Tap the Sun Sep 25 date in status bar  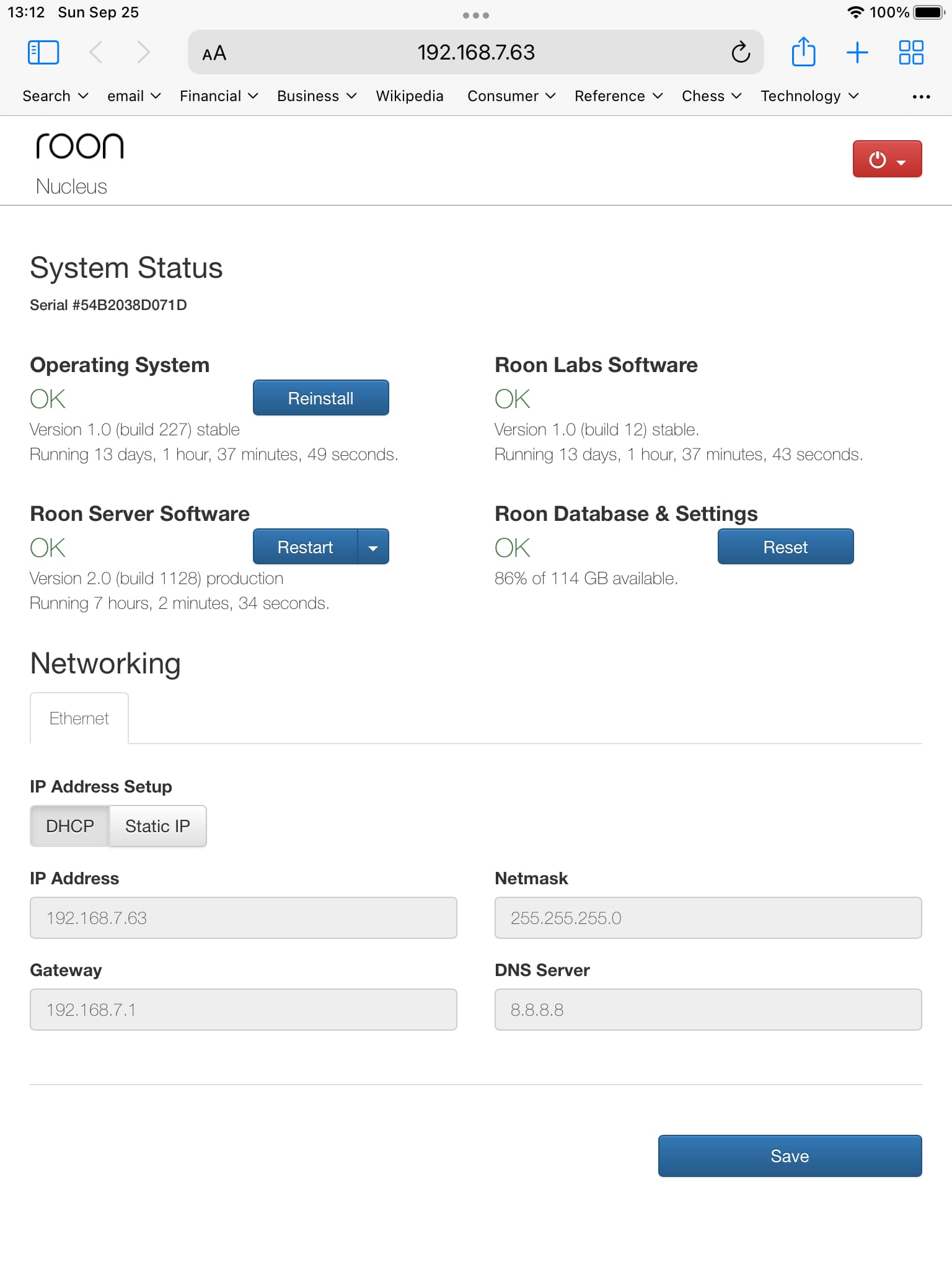pos(98,12)
